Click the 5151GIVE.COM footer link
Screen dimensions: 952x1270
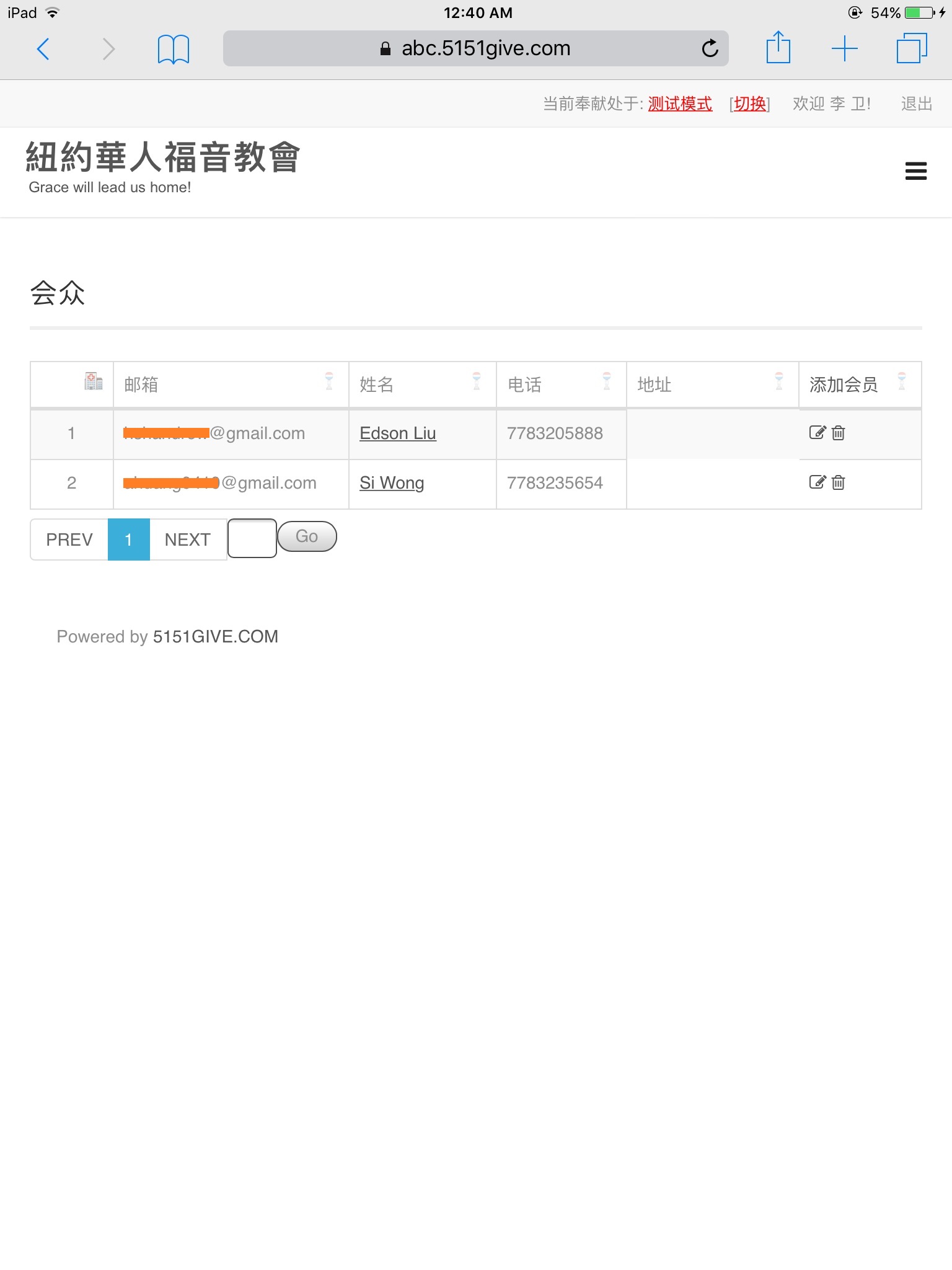pos(216,636)
